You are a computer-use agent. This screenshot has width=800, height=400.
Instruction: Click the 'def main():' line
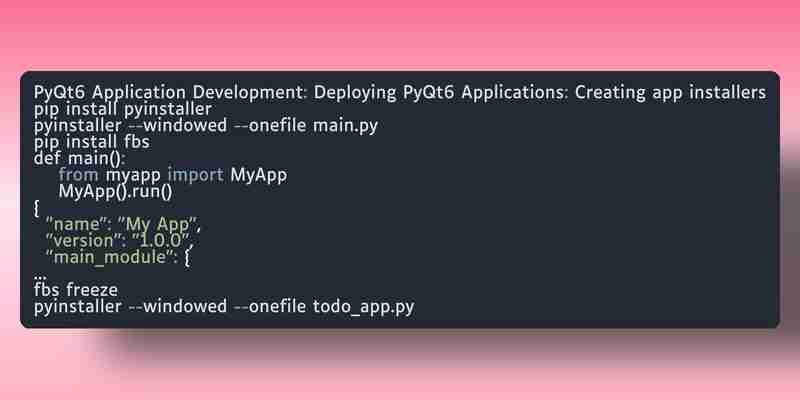pyautogui.click(x=79, y=158)
